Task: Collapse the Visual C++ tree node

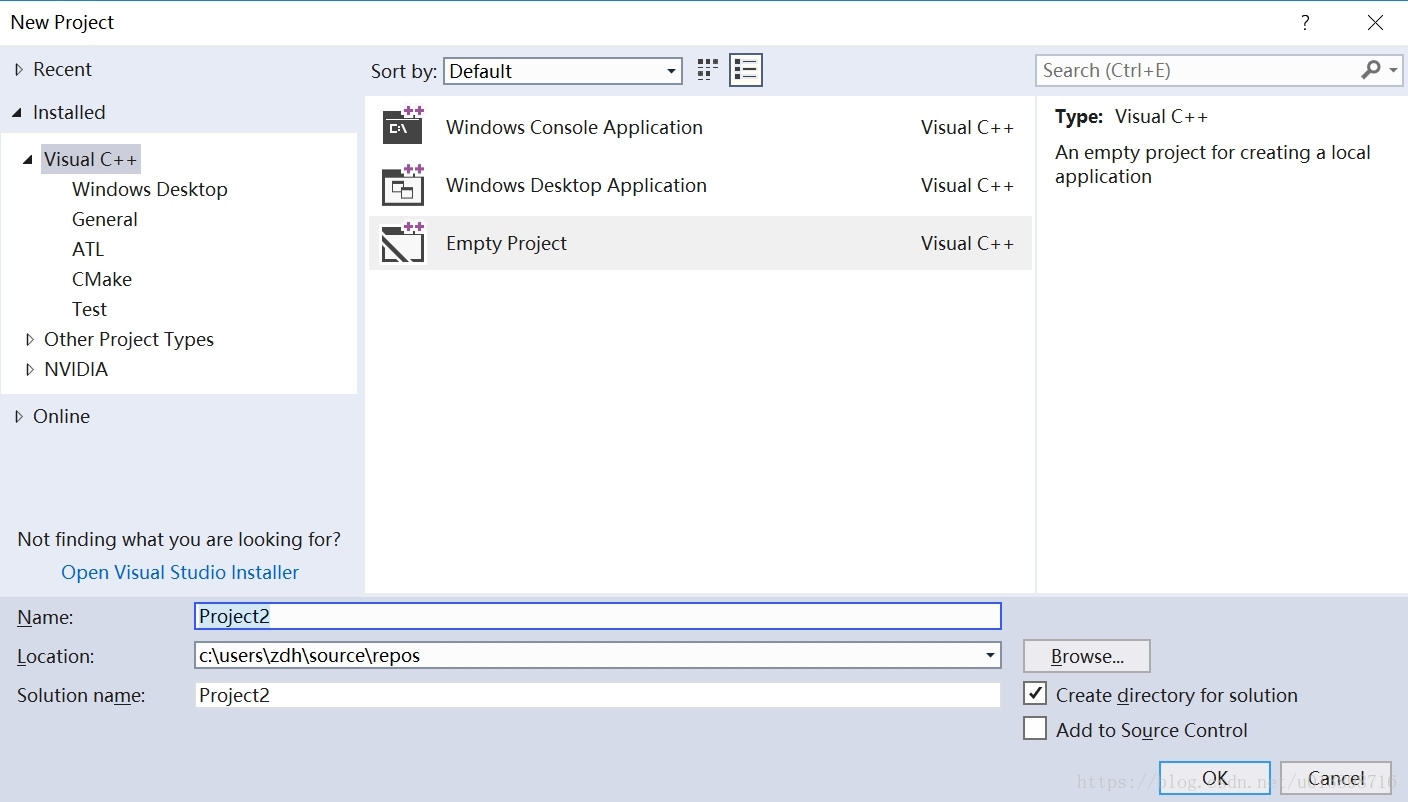Action: coord(28,160)
